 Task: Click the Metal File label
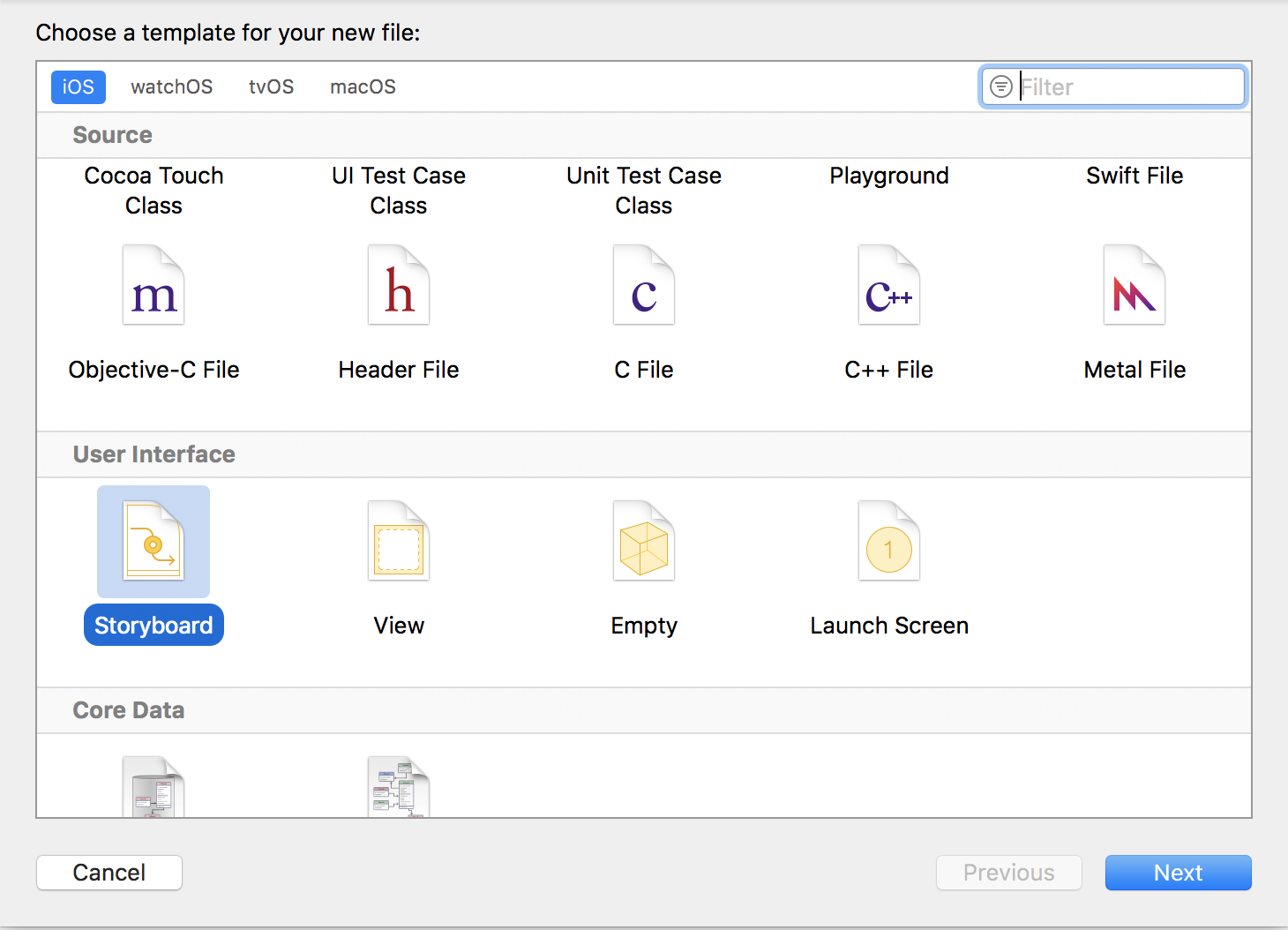click(x=1134, y=370)
